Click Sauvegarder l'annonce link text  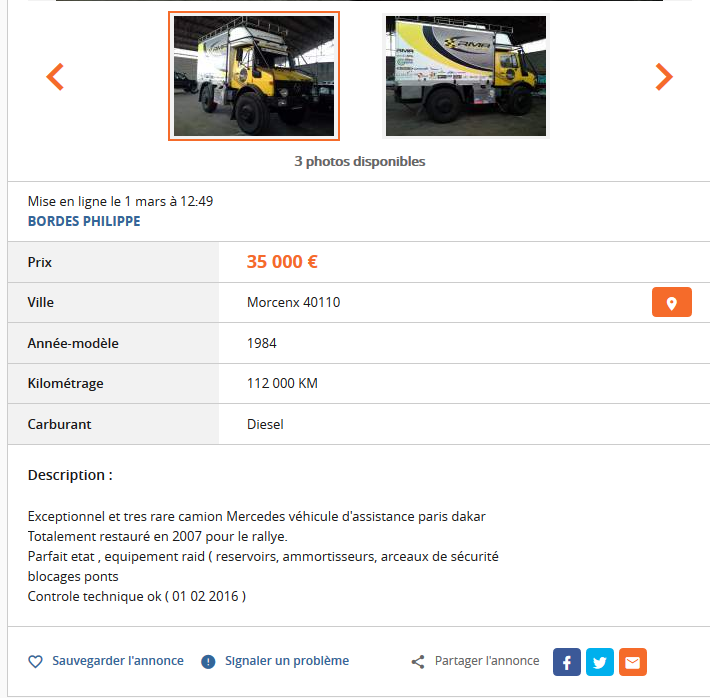[118, 661]
